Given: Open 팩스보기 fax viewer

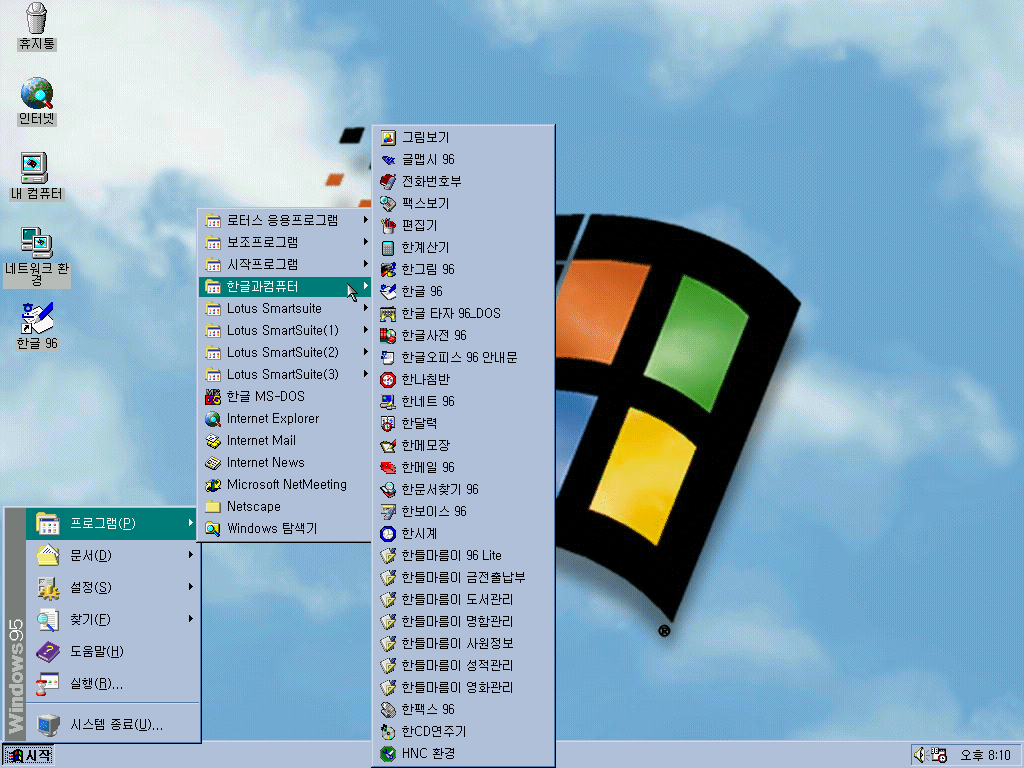Looking at the screenshot, I should tap(463, 203).
